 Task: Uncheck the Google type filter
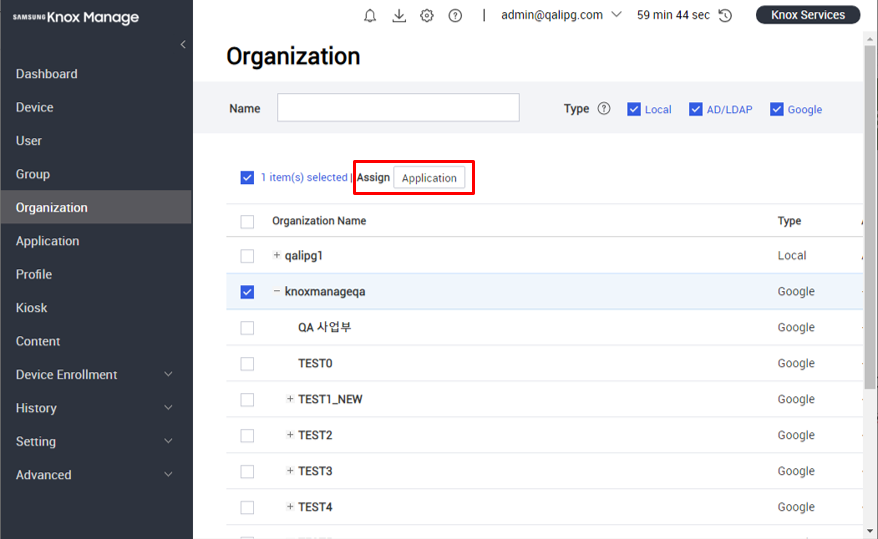[x=777, y=109]
